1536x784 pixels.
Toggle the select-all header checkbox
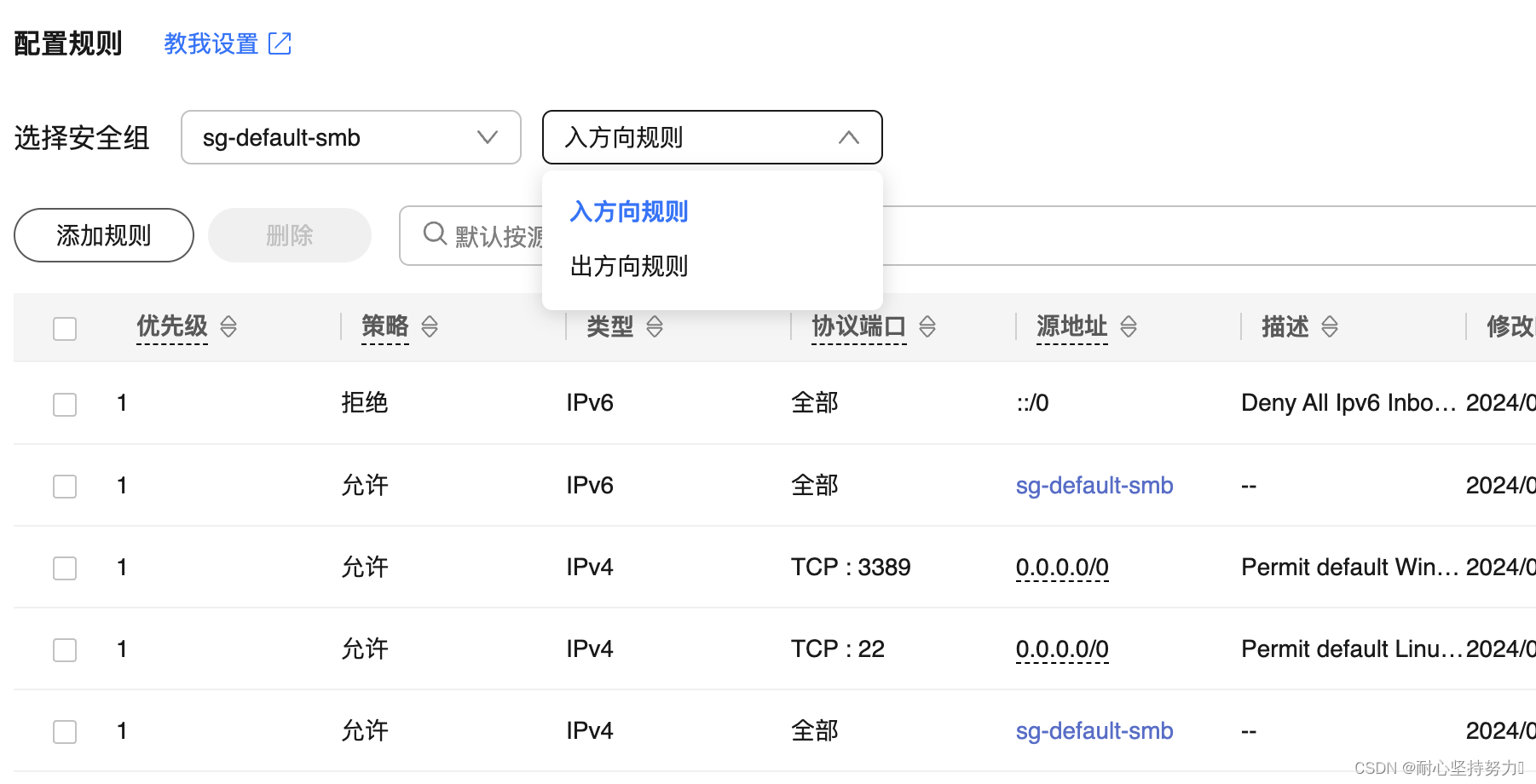click(65, 329)
